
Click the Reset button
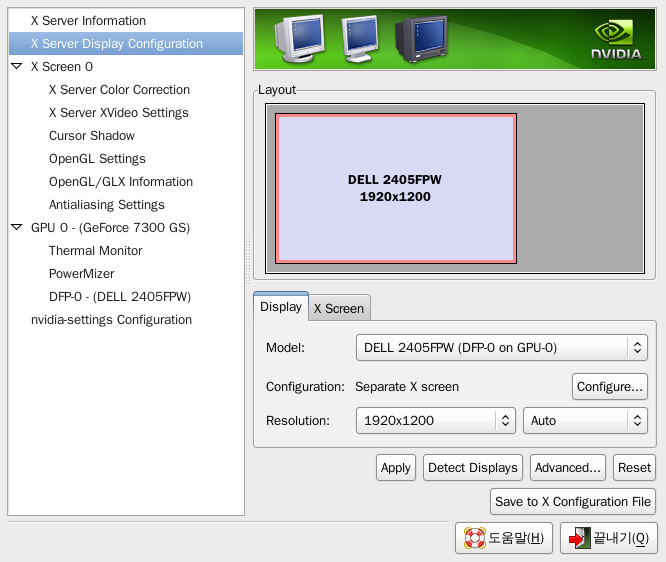coord(634,468)
